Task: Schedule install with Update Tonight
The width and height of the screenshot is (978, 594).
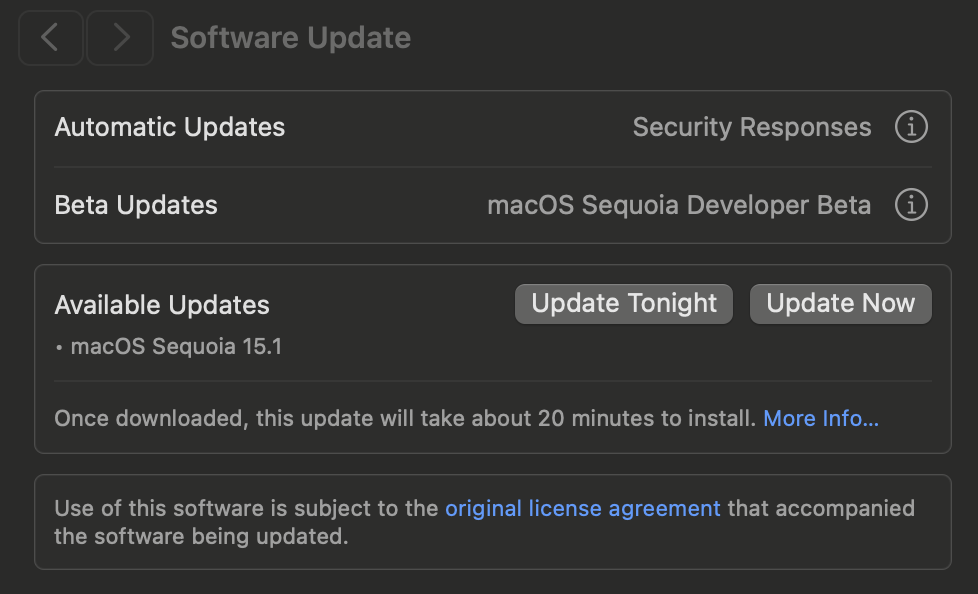Action: coord(624,304)
